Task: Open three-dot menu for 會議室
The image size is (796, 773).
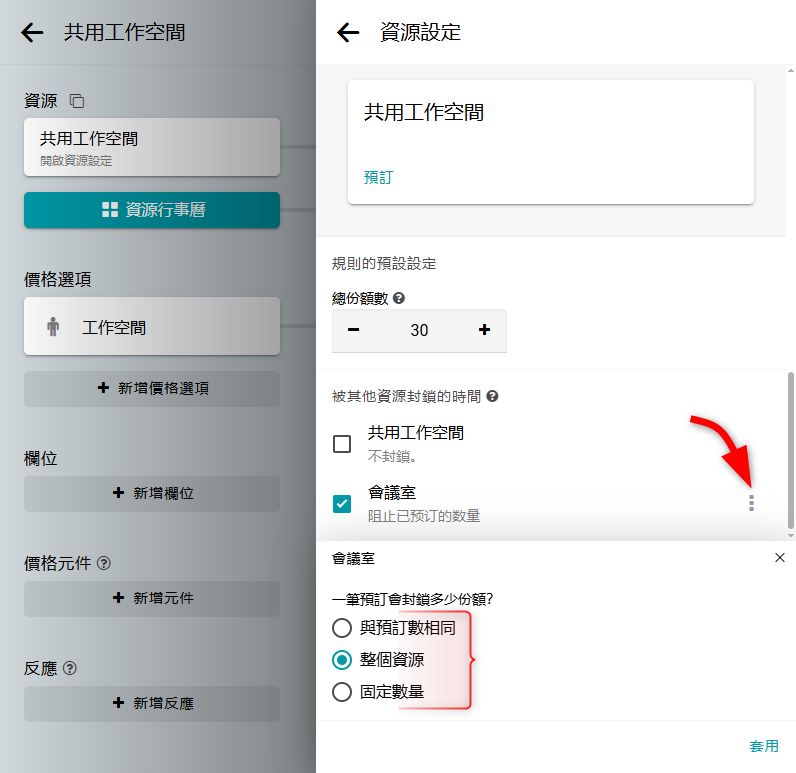Action: tap(751, 503)
